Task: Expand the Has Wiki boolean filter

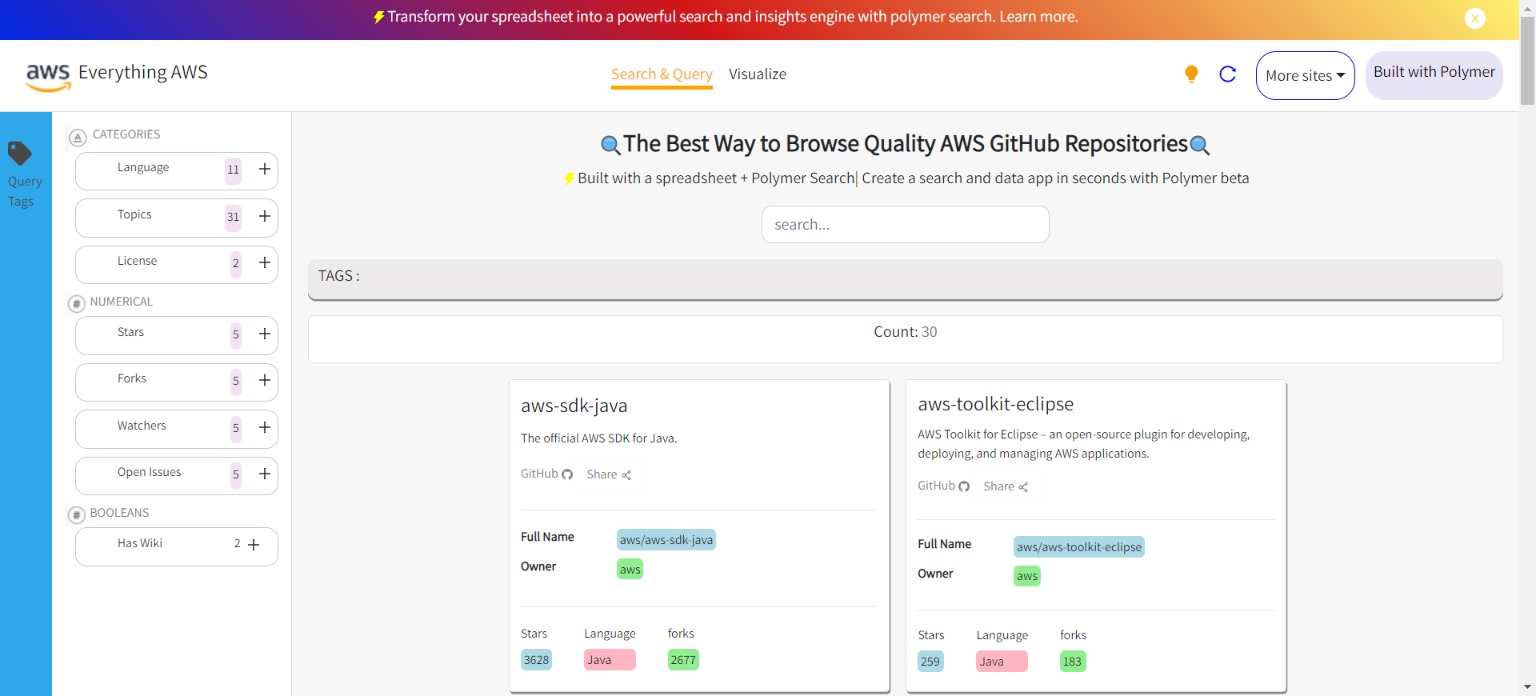Action: click(254, 545)
